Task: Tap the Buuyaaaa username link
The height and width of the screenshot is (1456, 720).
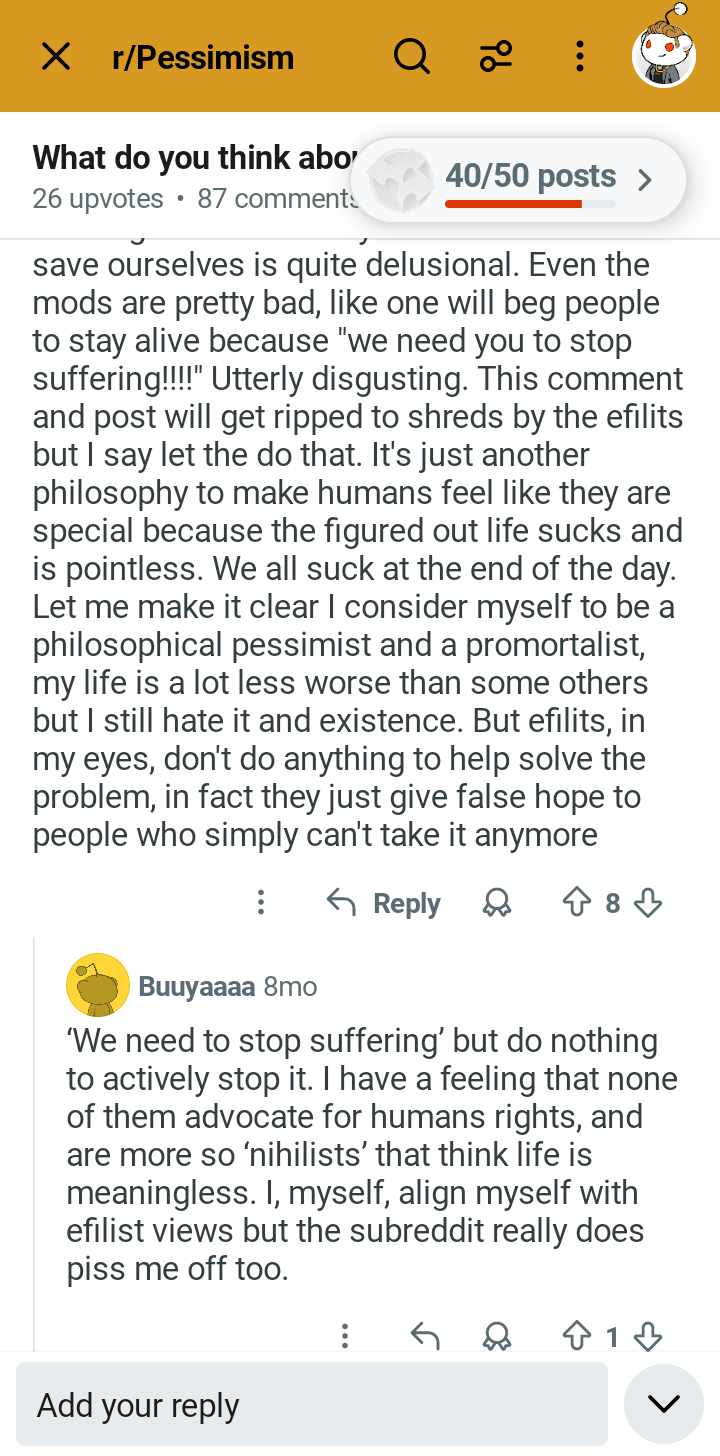Action: tap(196, 984)
